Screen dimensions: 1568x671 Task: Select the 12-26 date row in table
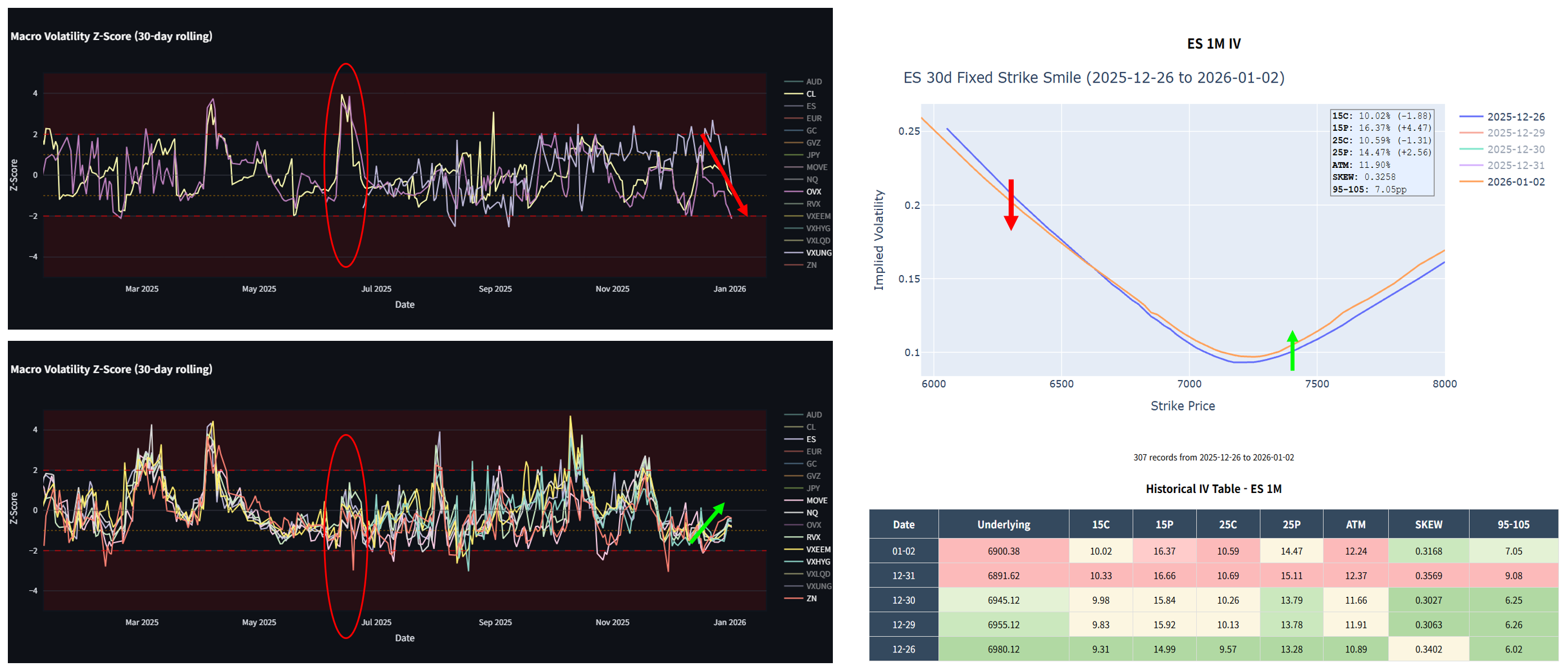click(x=1213, y=649)
